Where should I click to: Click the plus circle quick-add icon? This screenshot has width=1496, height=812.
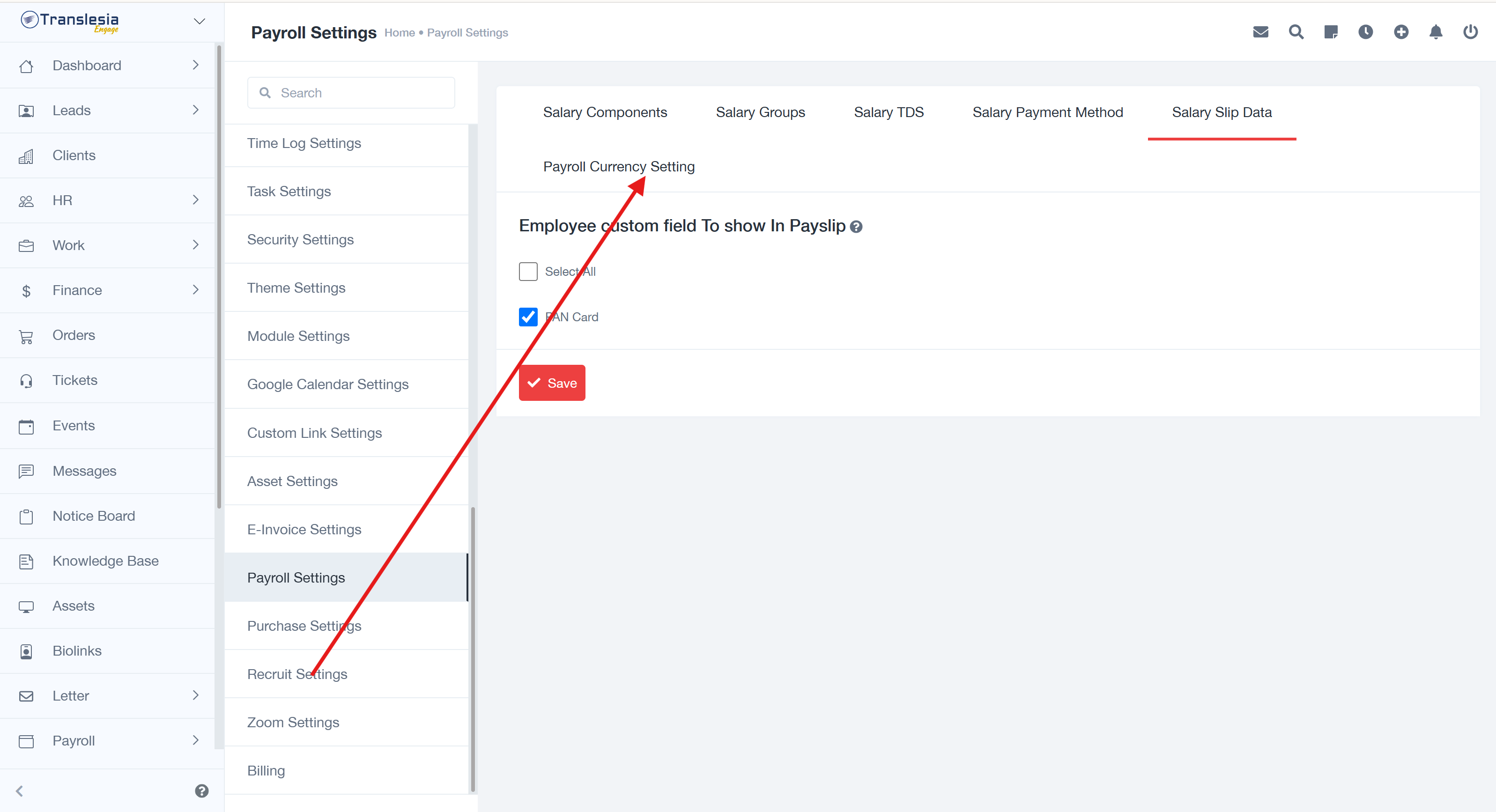(x=1401, y=32)
